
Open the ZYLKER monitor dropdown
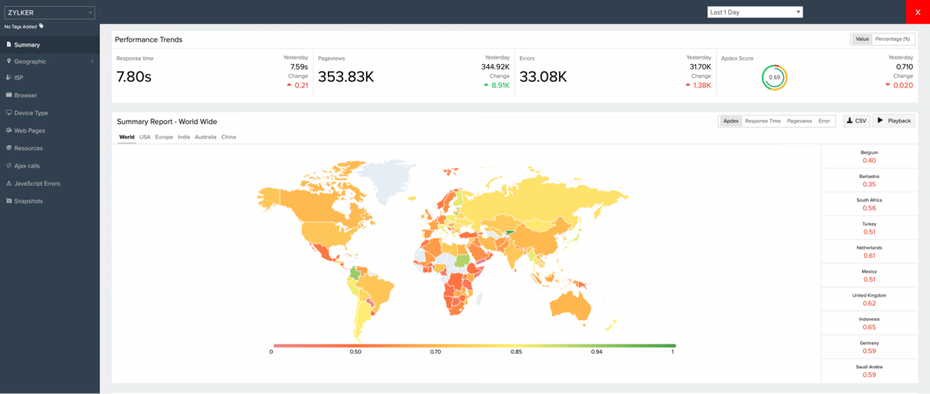pyautogui.click(x=49, y=12)
